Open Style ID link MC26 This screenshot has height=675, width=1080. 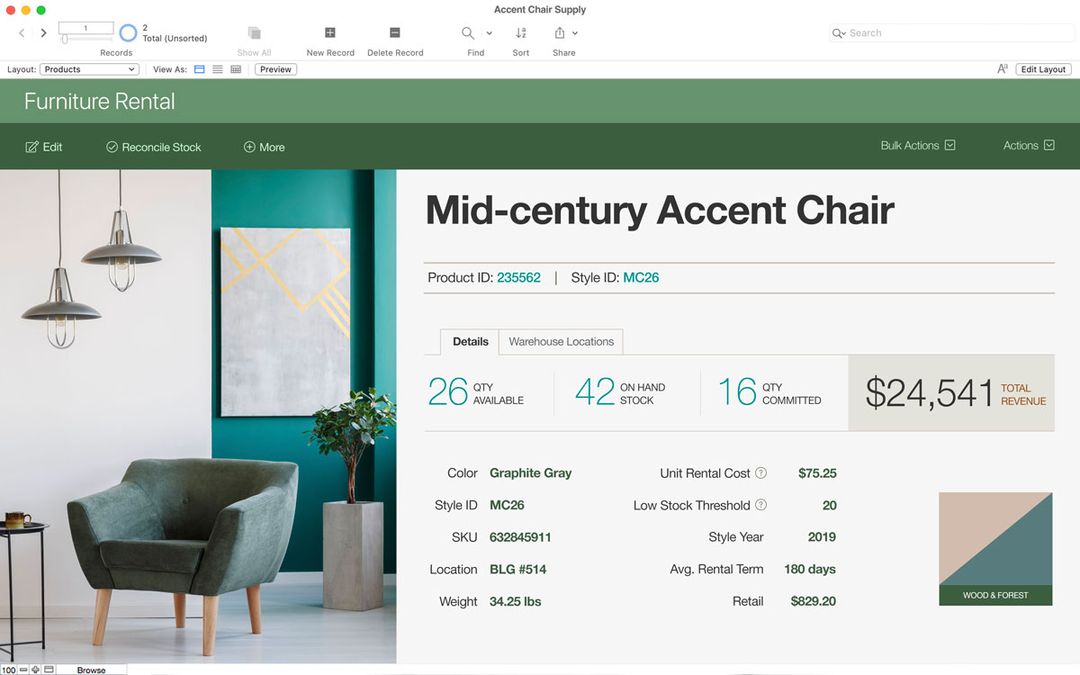(x=641, y=277)
